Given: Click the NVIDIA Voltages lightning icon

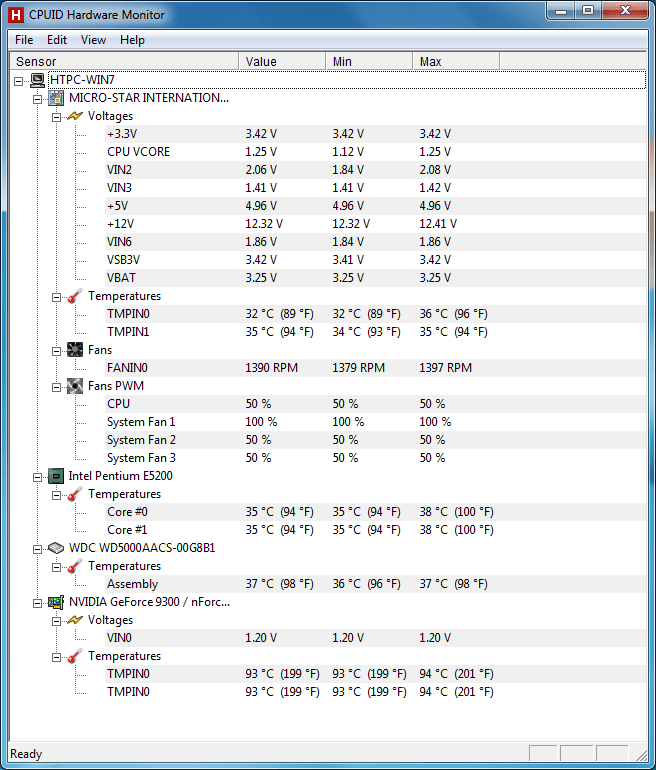Looking at the screenshot, I should (75, 620).
